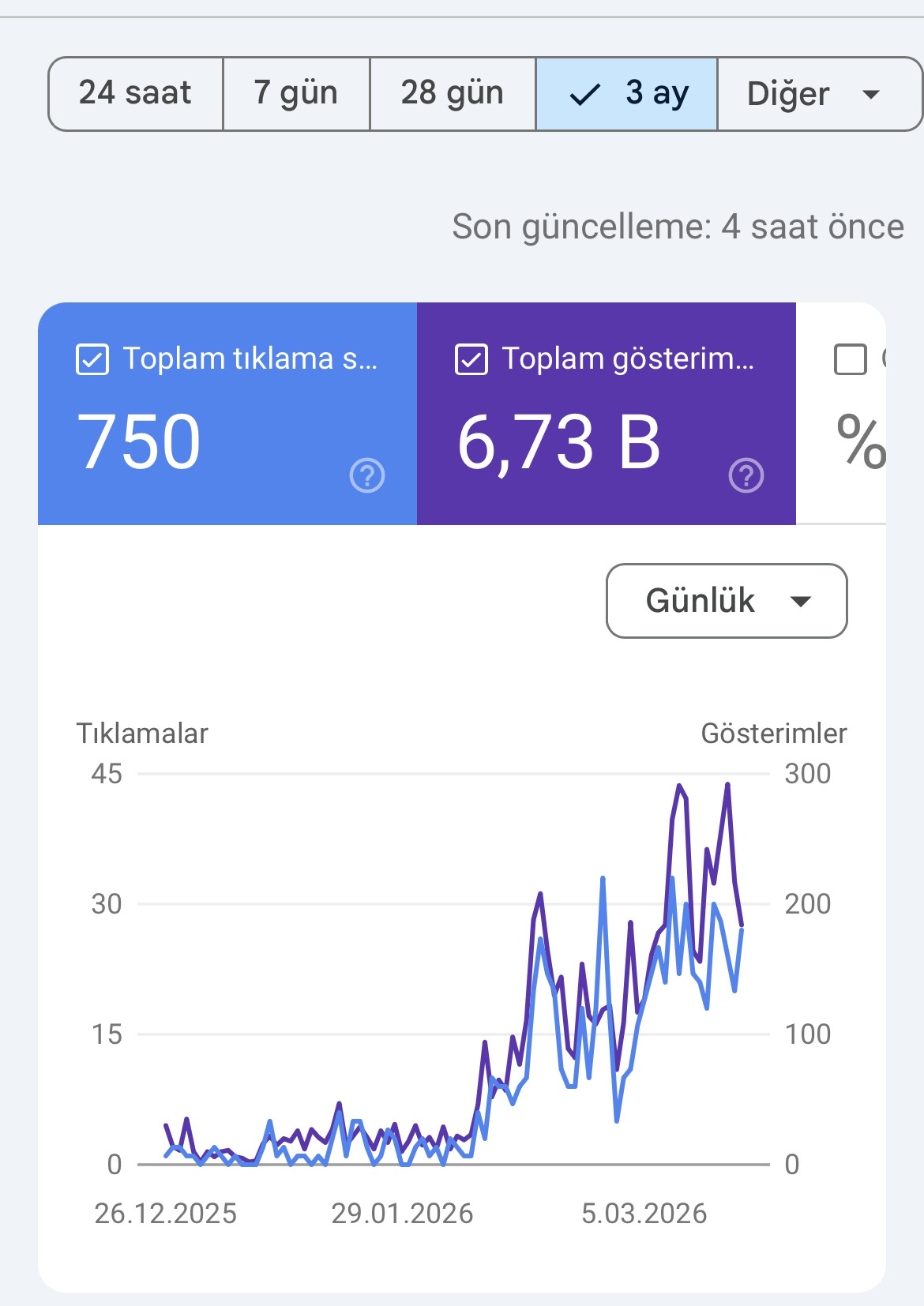Switch to 7 gün range
This screenshot has width=924, height=1306.
coord(296,94)
